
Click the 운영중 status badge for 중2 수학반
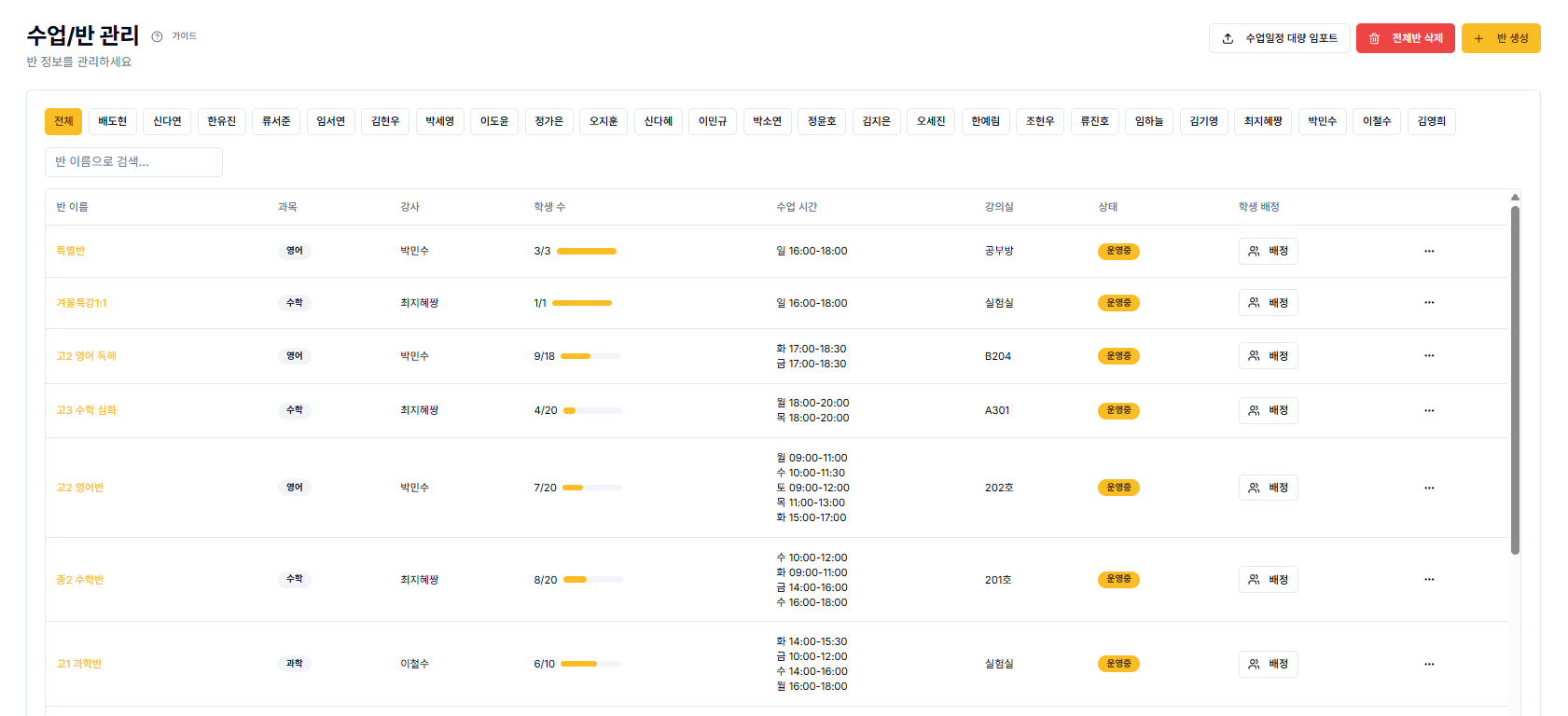coord(1118,580)
